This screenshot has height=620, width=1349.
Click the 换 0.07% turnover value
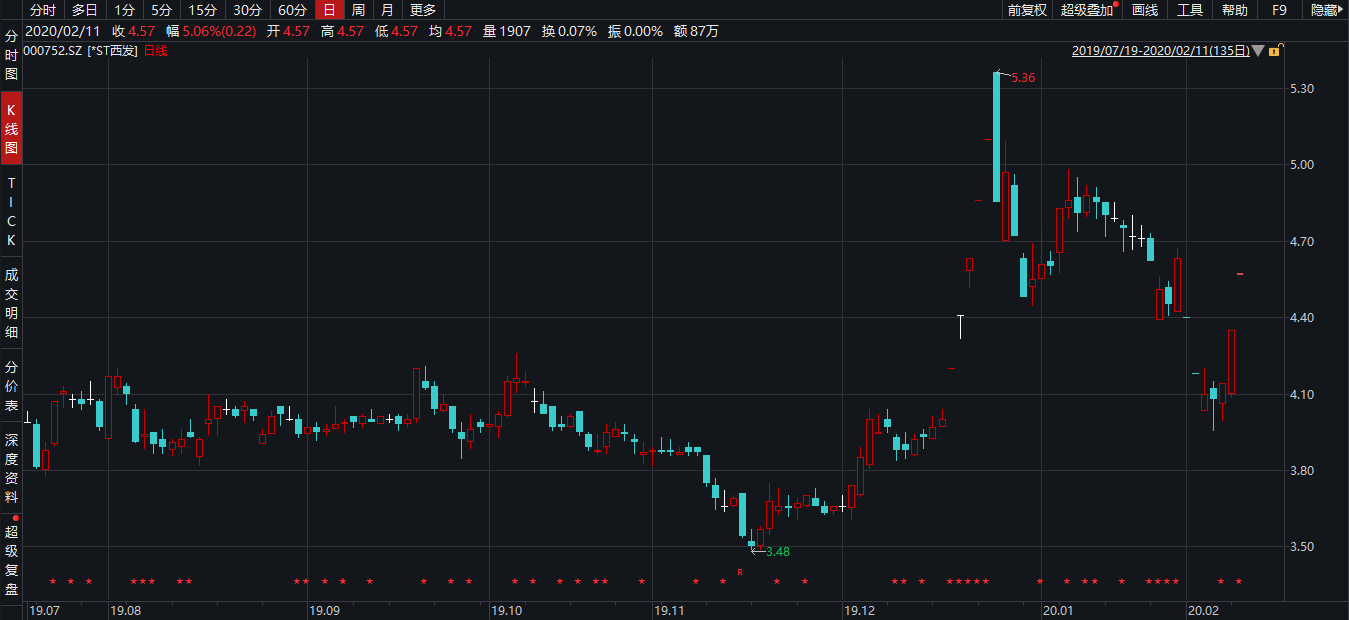tap(569, 31)
